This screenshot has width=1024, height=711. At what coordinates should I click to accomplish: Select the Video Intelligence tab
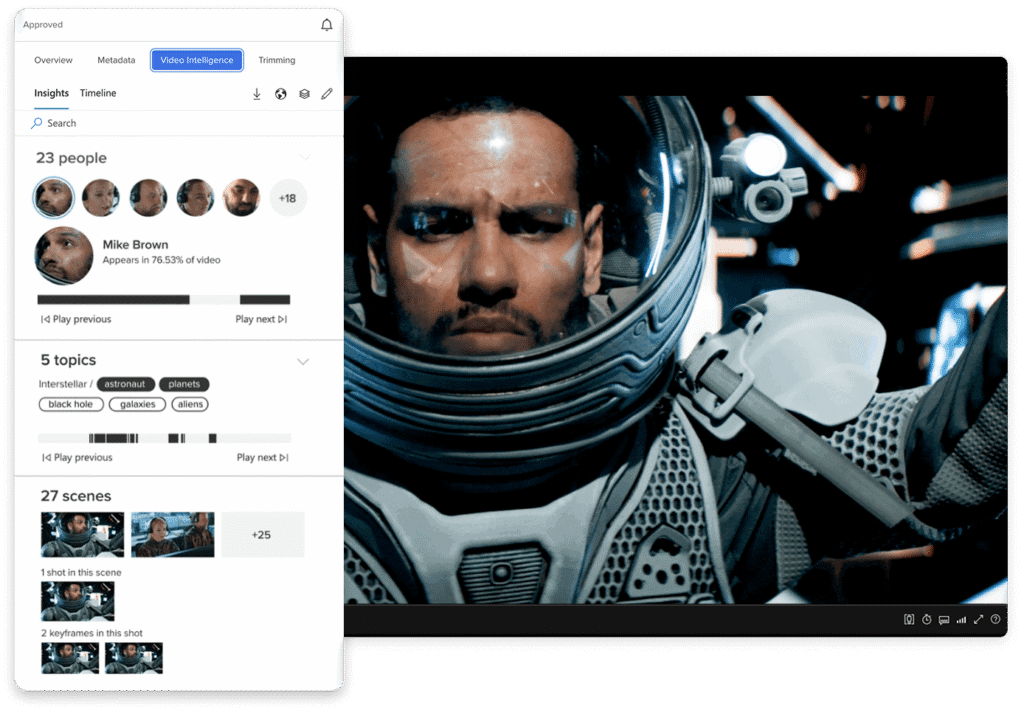coord(197,60)
